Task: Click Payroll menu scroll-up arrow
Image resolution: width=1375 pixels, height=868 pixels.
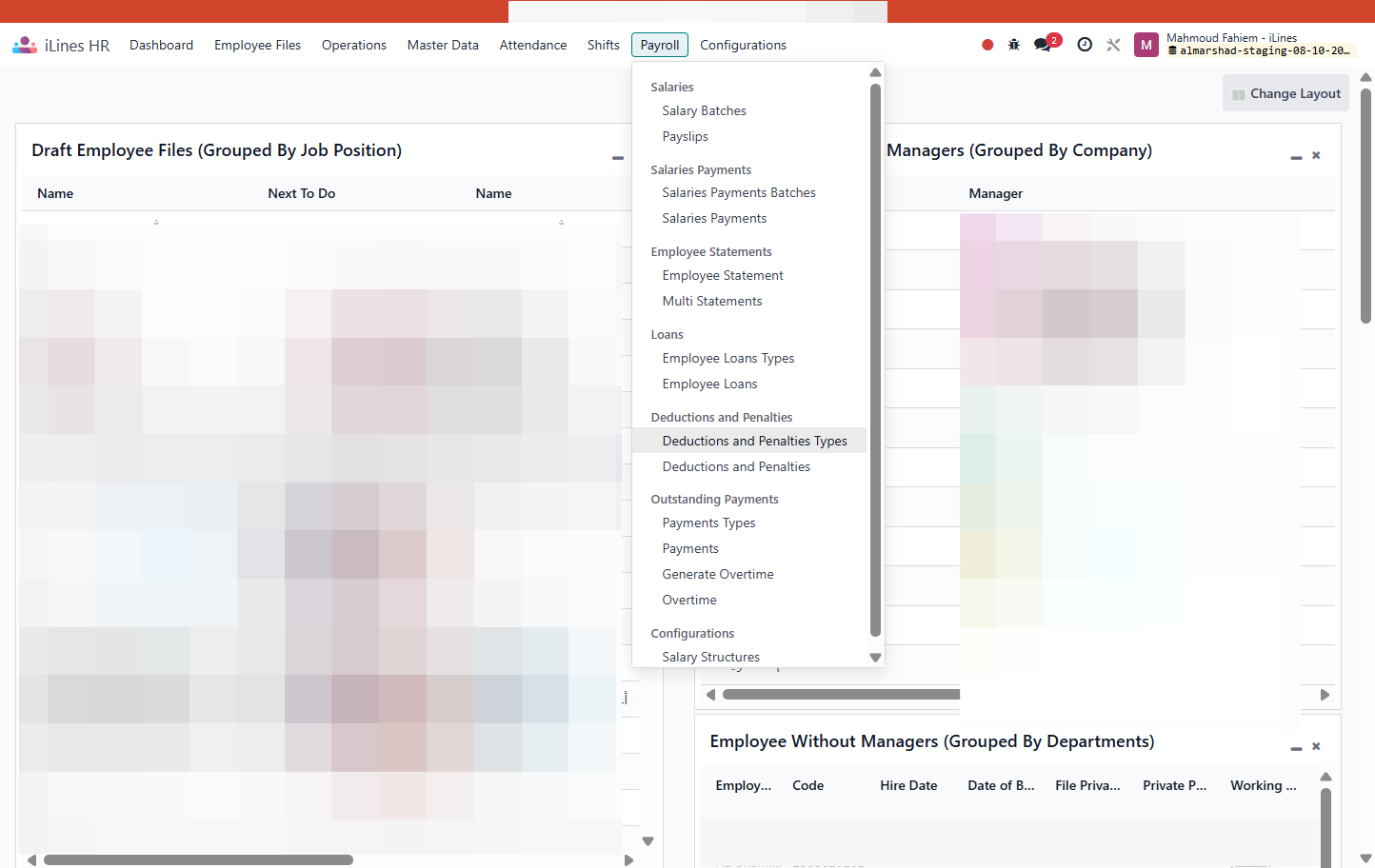Action: 875,72
